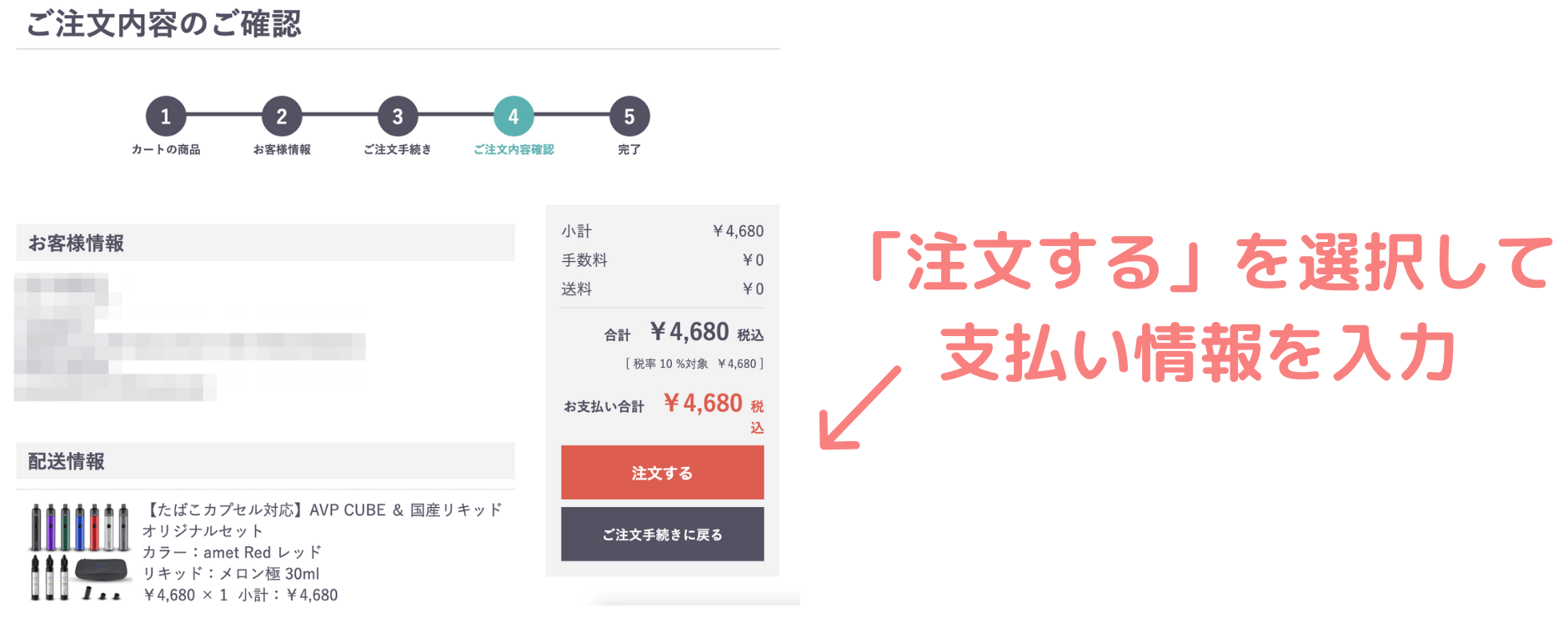
Task: Select step 5 circle 完了
Action: tap(629, 117)
